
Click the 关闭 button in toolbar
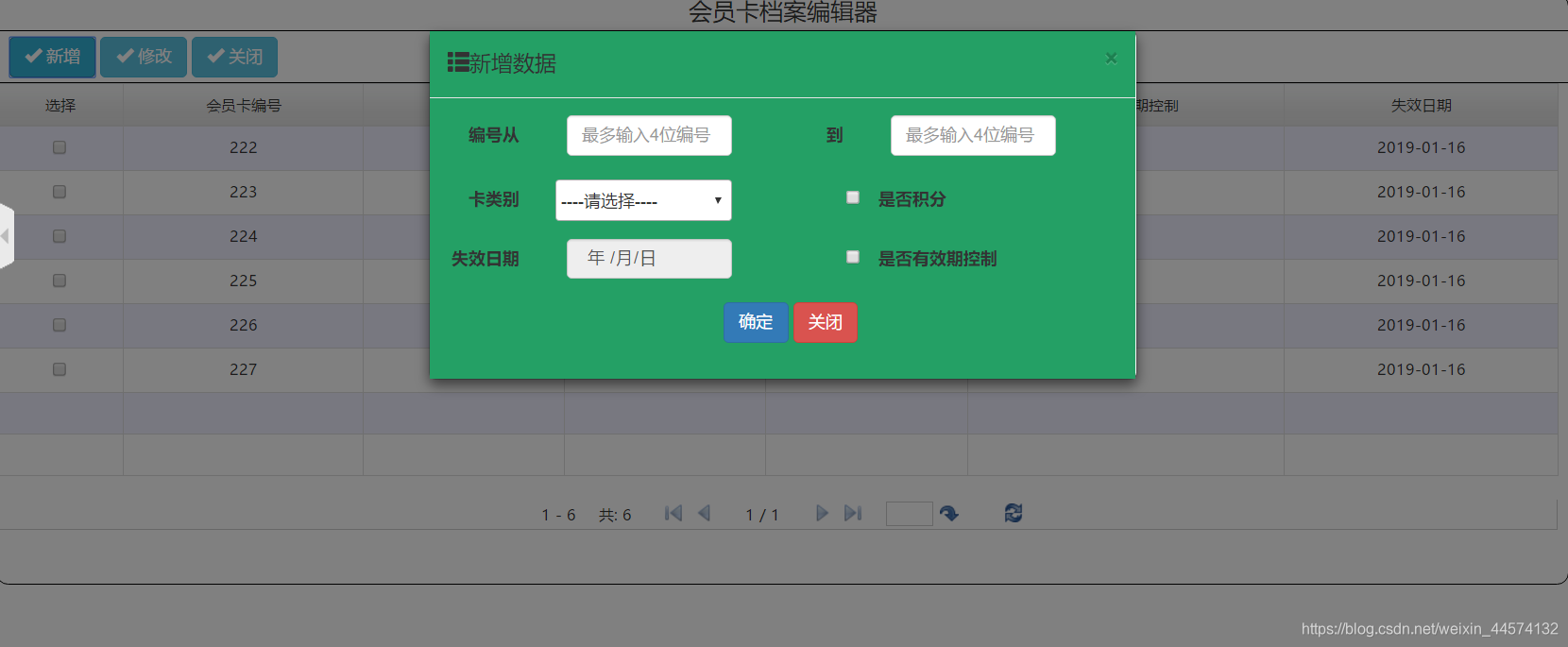pyautogui.click(x=235, y=57)
